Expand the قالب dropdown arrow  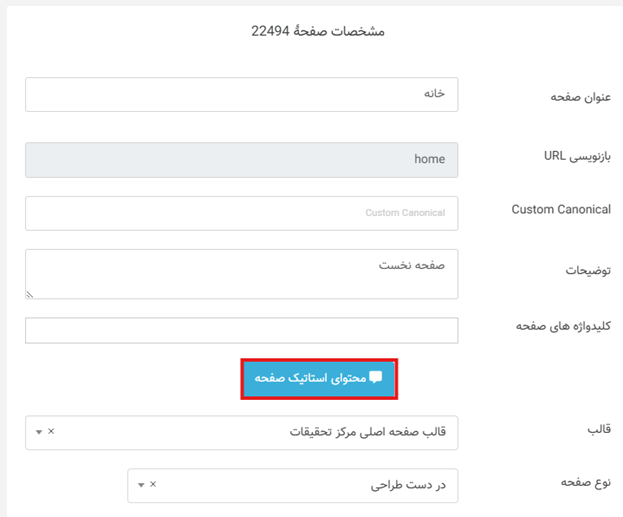[39, 432]
